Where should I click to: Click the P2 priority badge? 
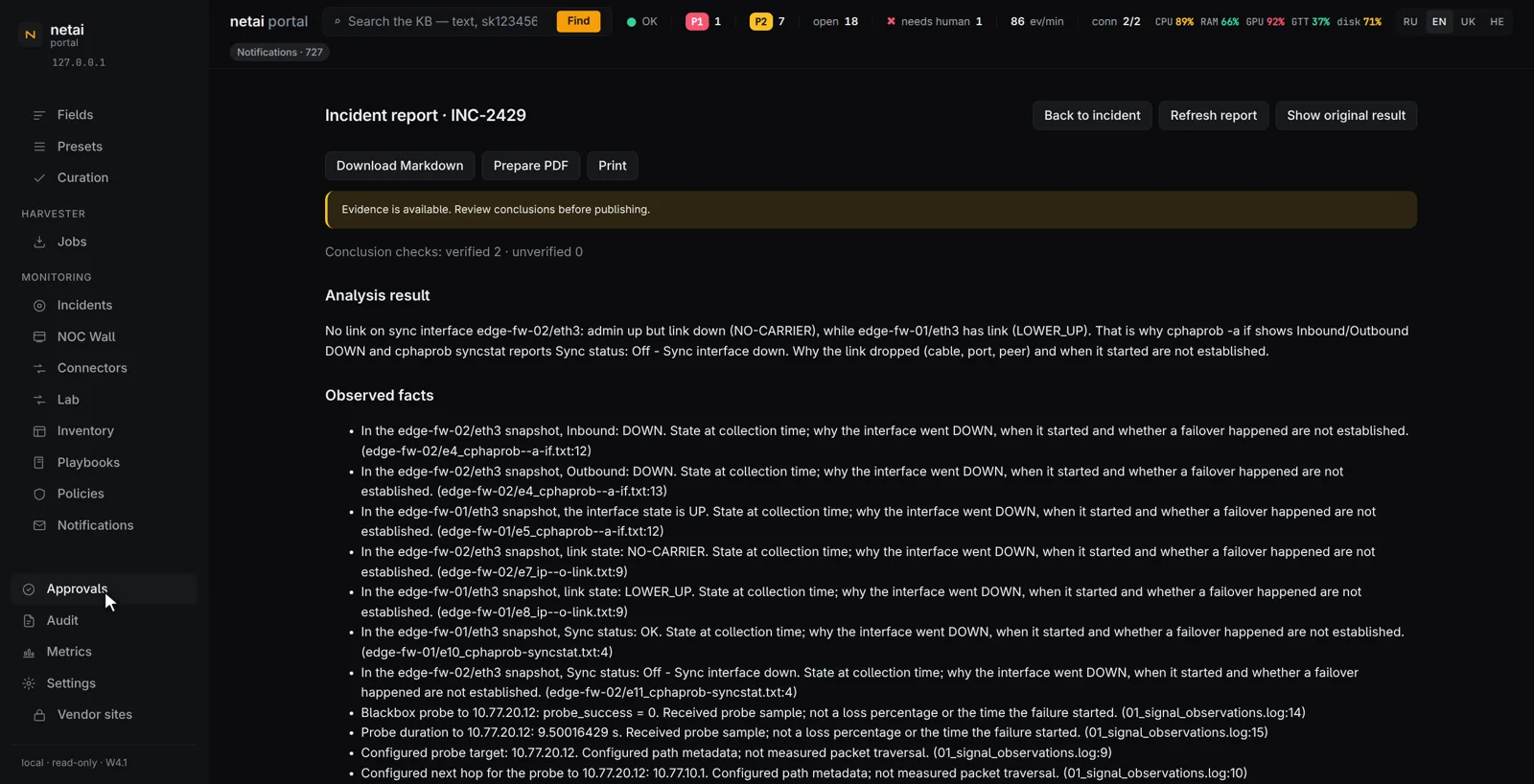(x=760, y=21)
